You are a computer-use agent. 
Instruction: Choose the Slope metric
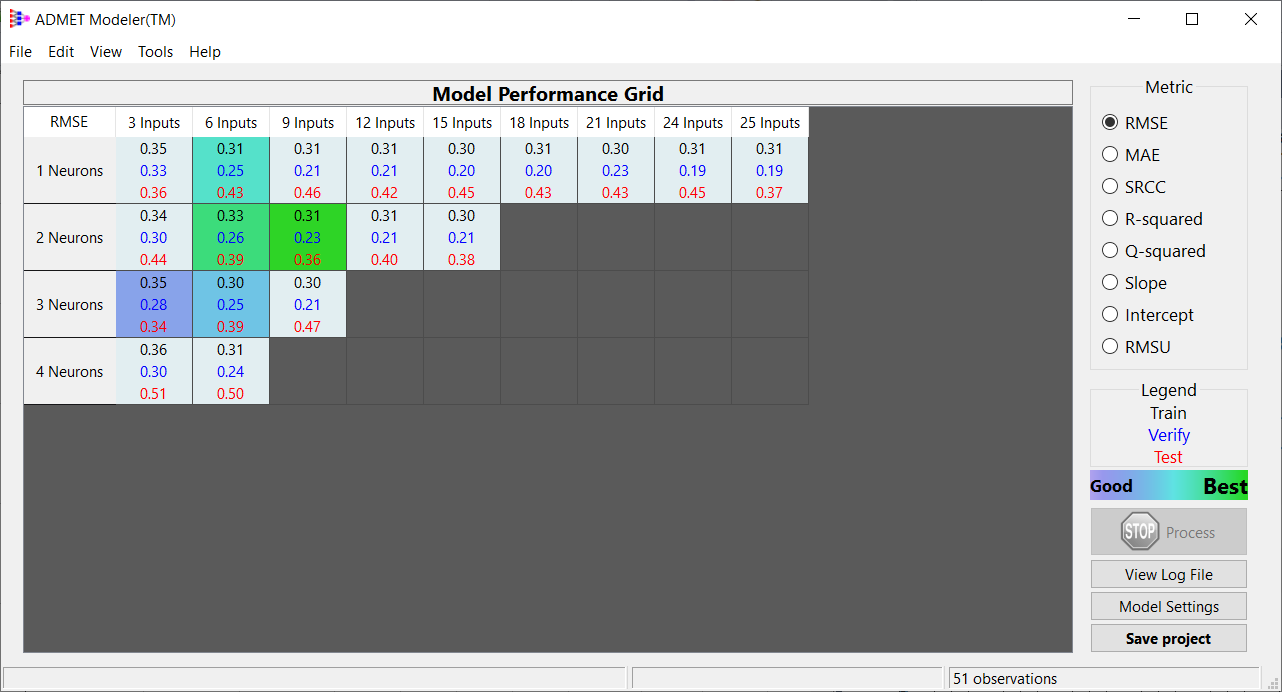tap(1110, 283)
